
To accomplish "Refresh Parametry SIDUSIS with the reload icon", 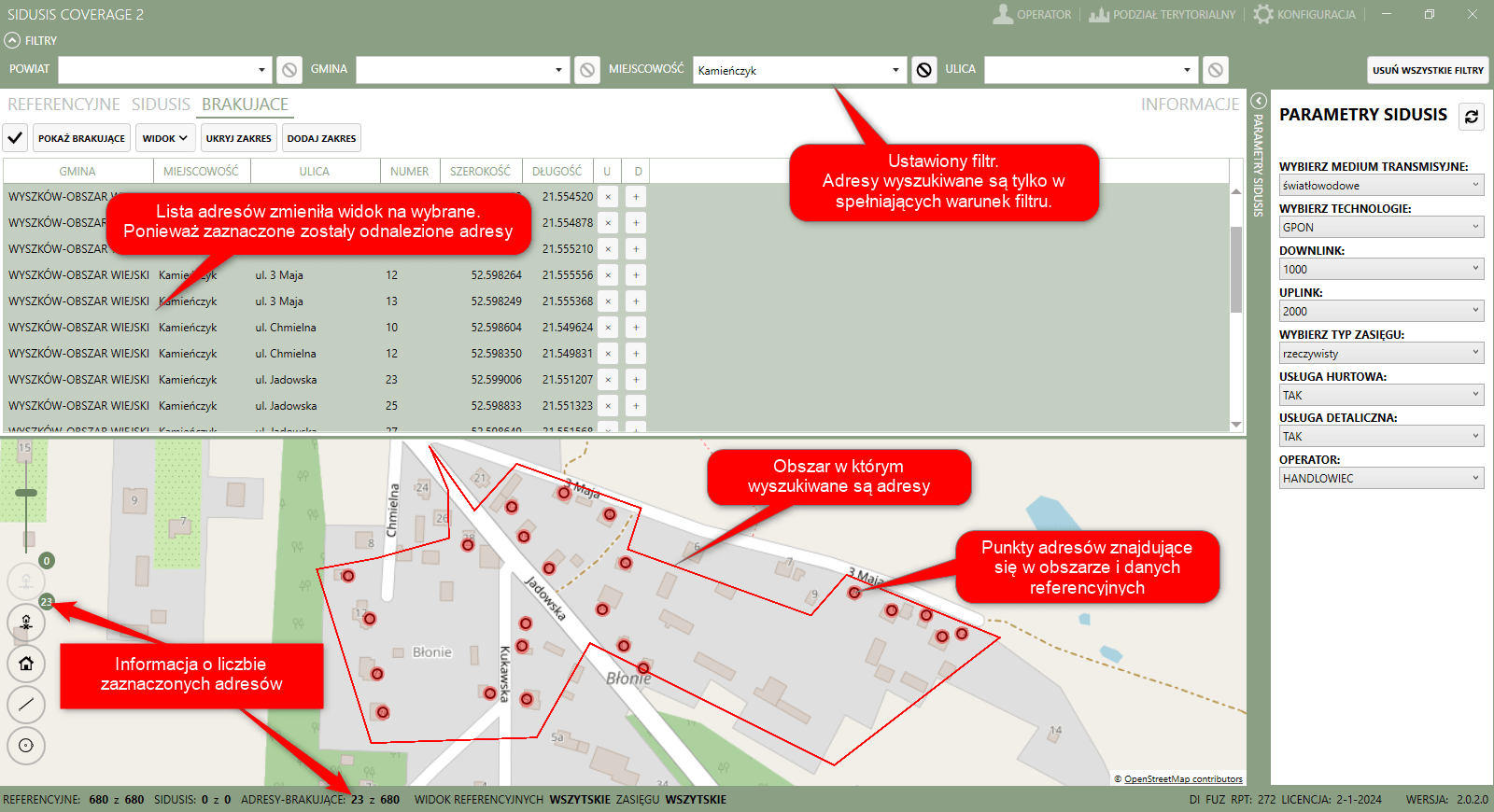I will 1471,117.
